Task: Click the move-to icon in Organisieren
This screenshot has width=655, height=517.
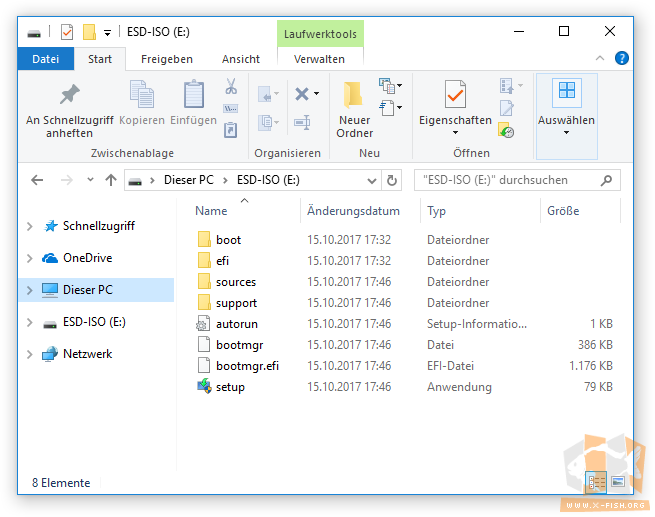Action: click(265, 94)
